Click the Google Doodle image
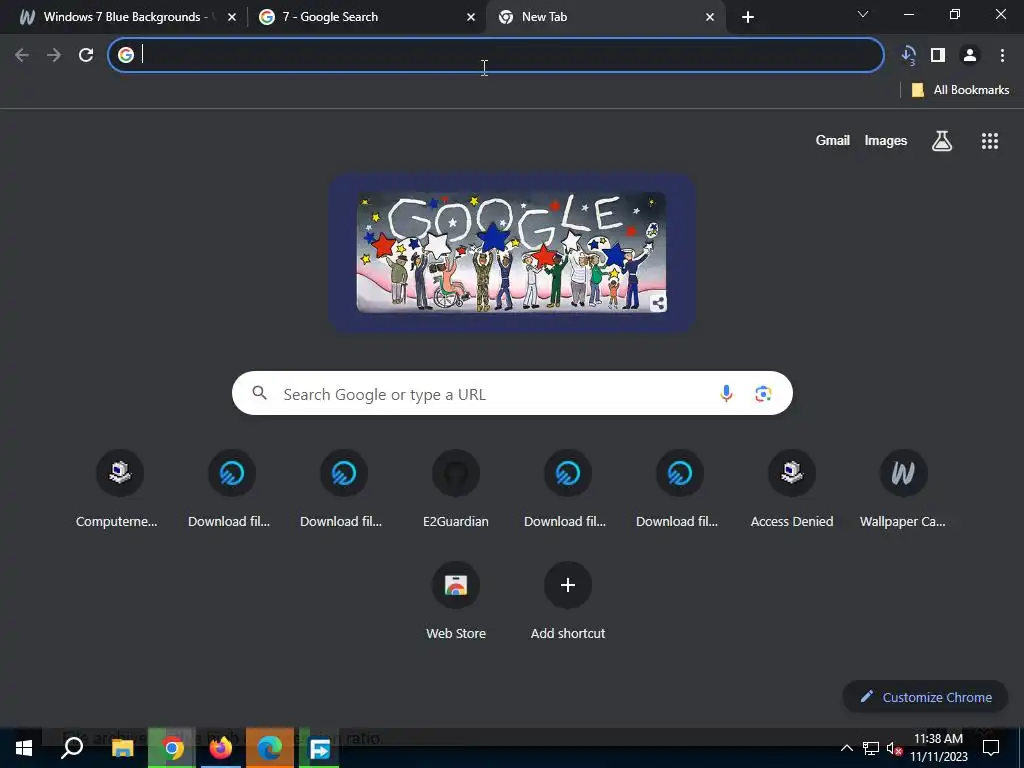 tap(511, 252)
